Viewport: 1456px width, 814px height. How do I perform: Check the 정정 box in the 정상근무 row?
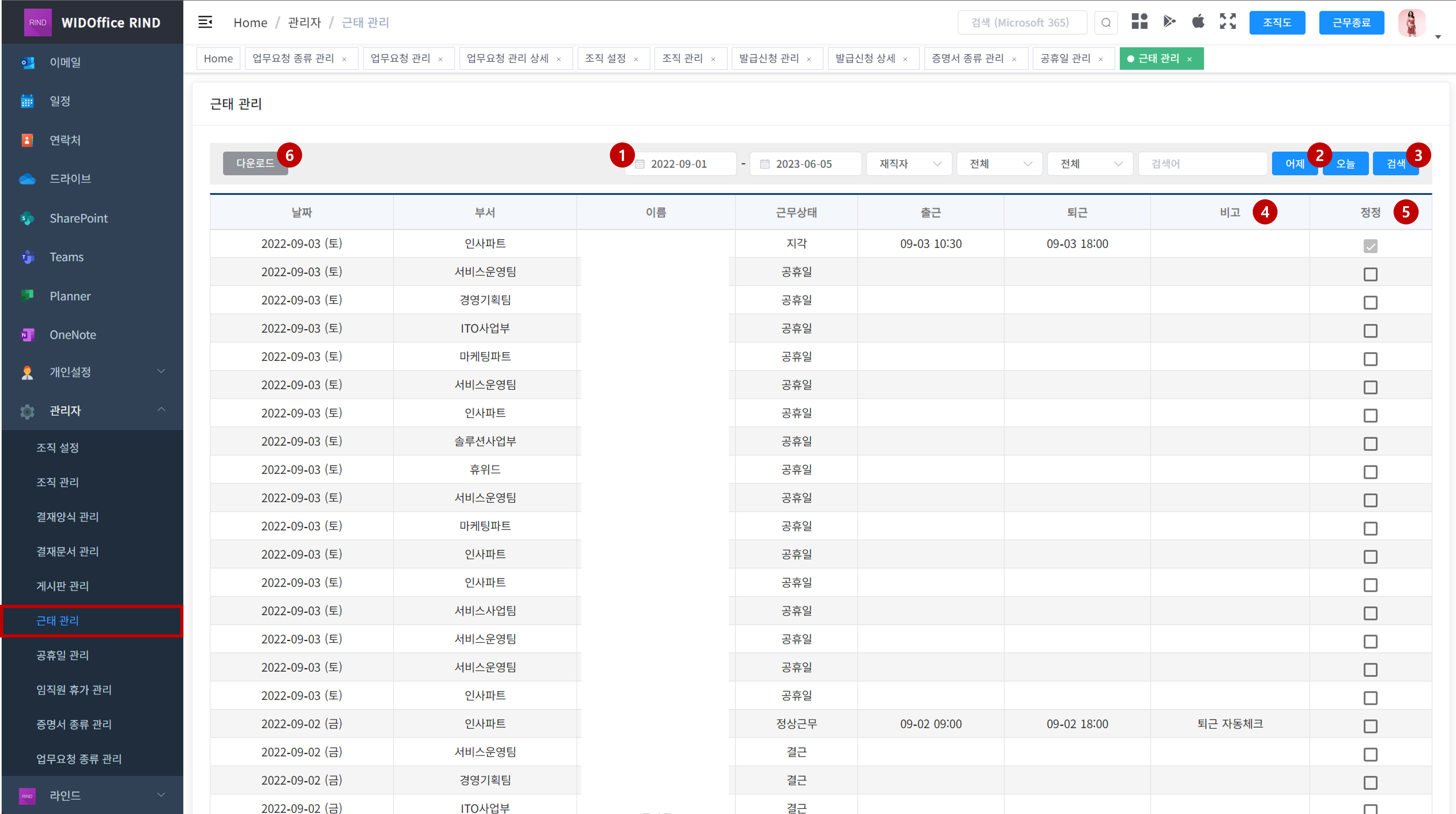(x=1370, y=726)
